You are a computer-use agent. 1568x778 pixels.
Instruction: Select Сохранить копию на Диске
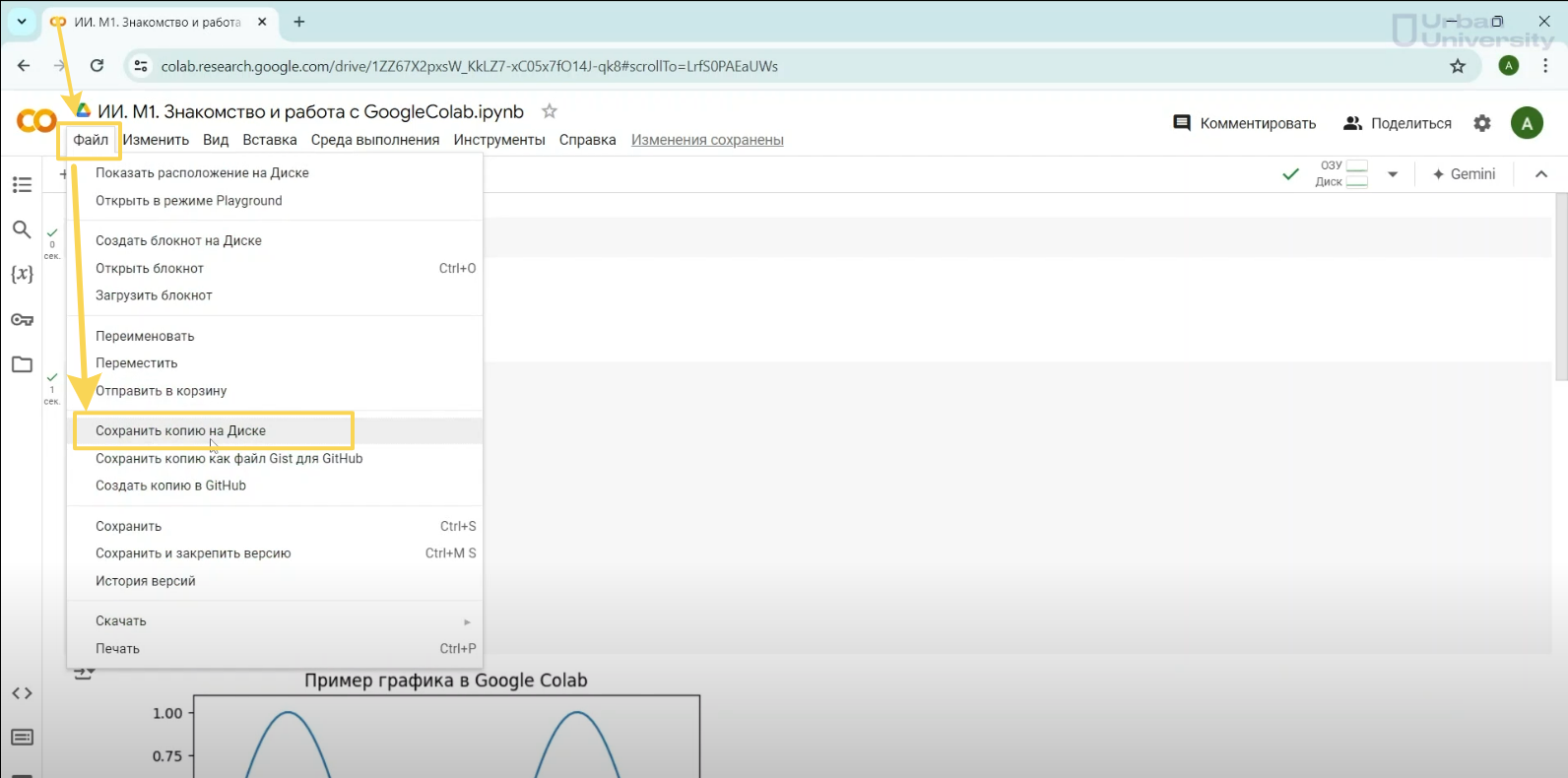click(x=181, y=430)
